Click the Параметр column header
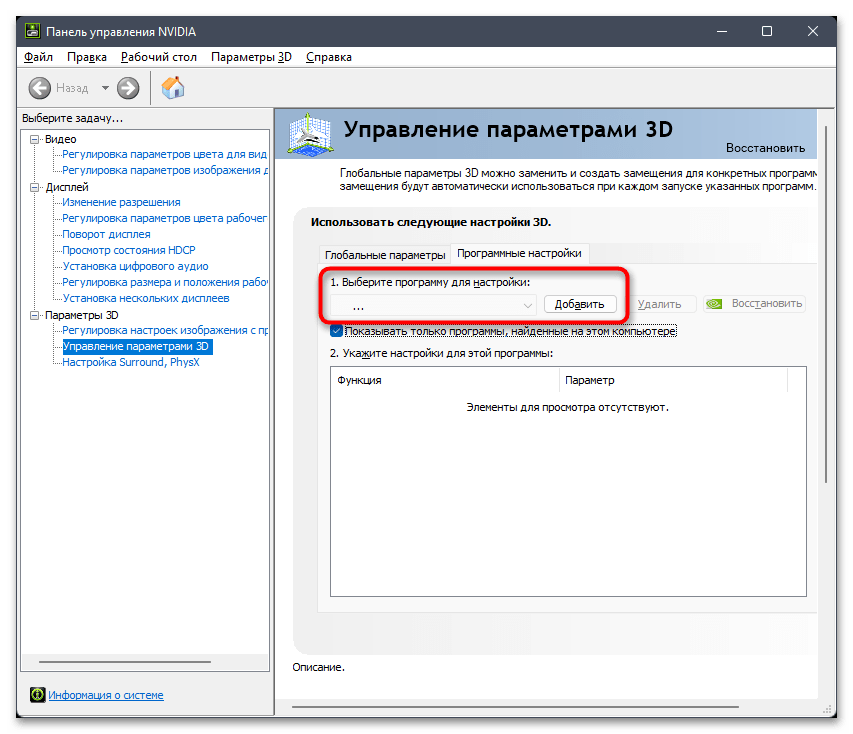The width and height of the screenshot is (853, 734). pos(673,380)
